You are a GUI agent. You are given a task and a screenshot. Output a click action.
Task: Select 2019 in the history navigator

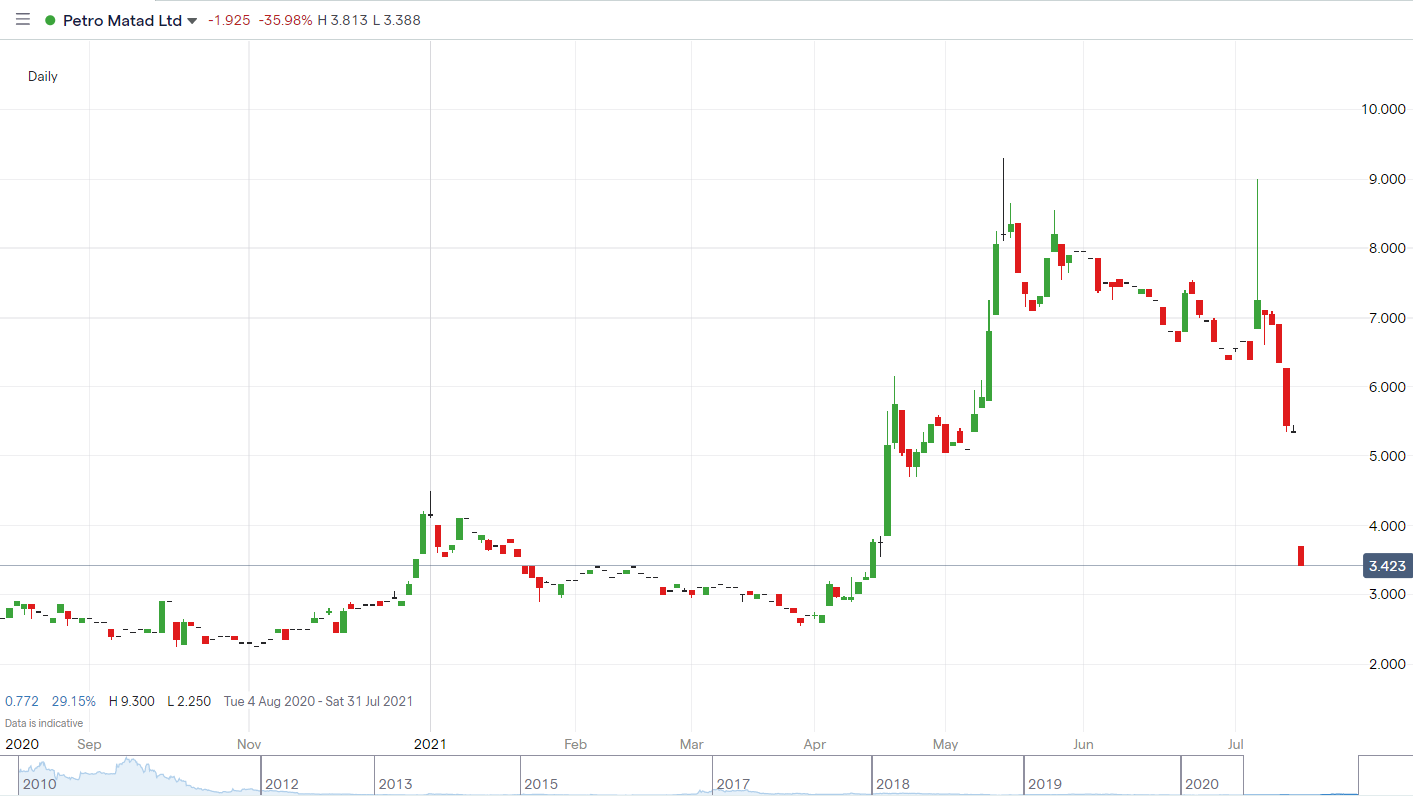tap(1044, 784)
